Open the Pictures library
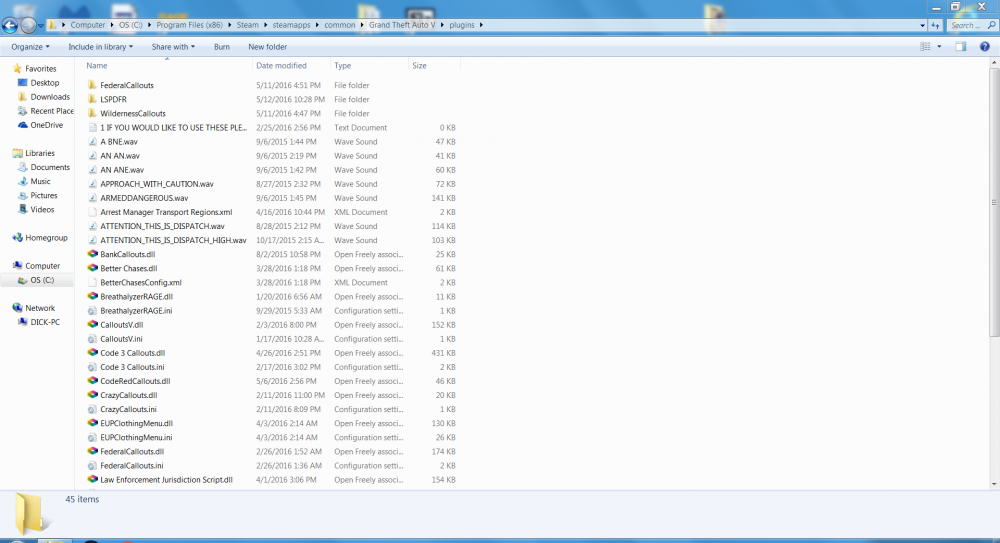The width and height of the screenshot is (1000, 543). tap(43, 195)
